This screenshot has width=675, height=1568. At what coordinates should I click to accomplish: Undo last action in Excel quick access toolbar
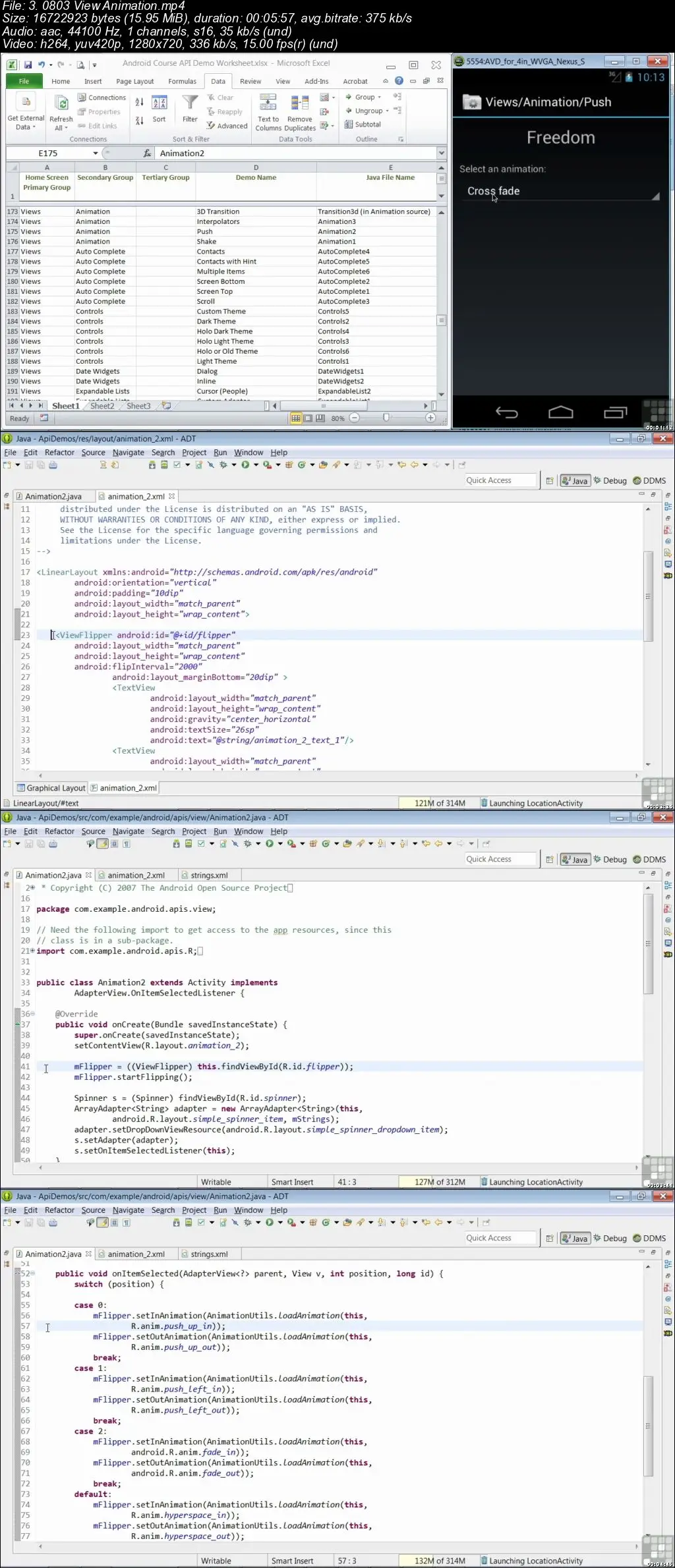(42, 65)
